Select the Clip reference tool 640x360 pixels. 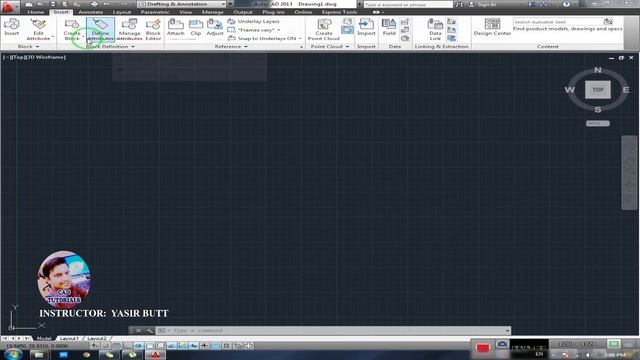(x=196, y=27)
